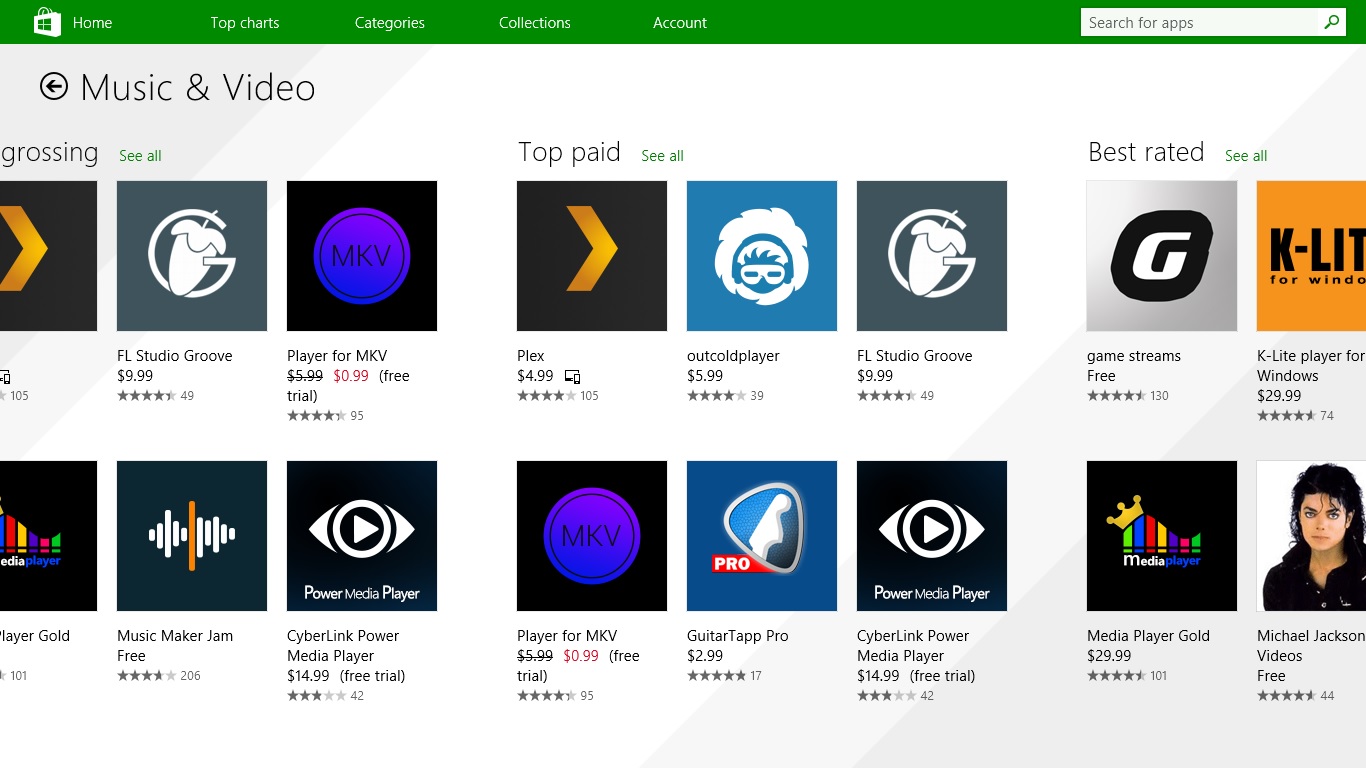Click the Search for apps field
Viewport: 1366px width, 768px height.
coord(1200,22)
